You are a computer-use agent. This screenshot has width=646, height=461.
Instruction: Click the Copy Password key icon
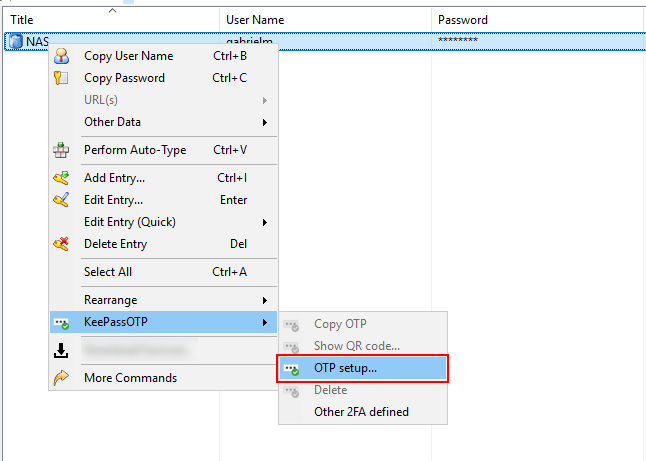61,78
